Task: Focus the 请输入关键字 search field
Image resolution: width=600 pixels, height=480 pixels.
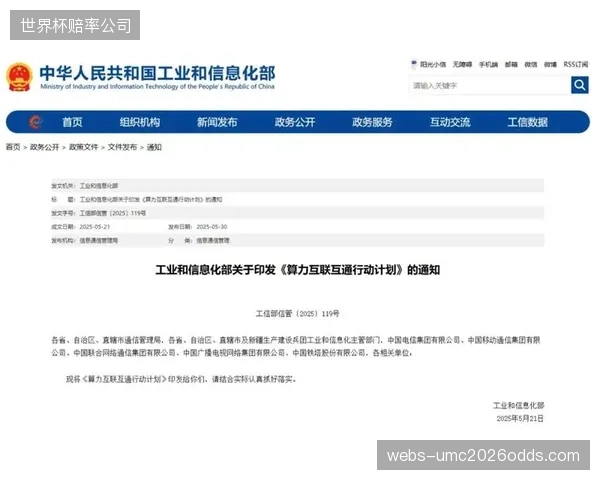Action: coord(491,85)
